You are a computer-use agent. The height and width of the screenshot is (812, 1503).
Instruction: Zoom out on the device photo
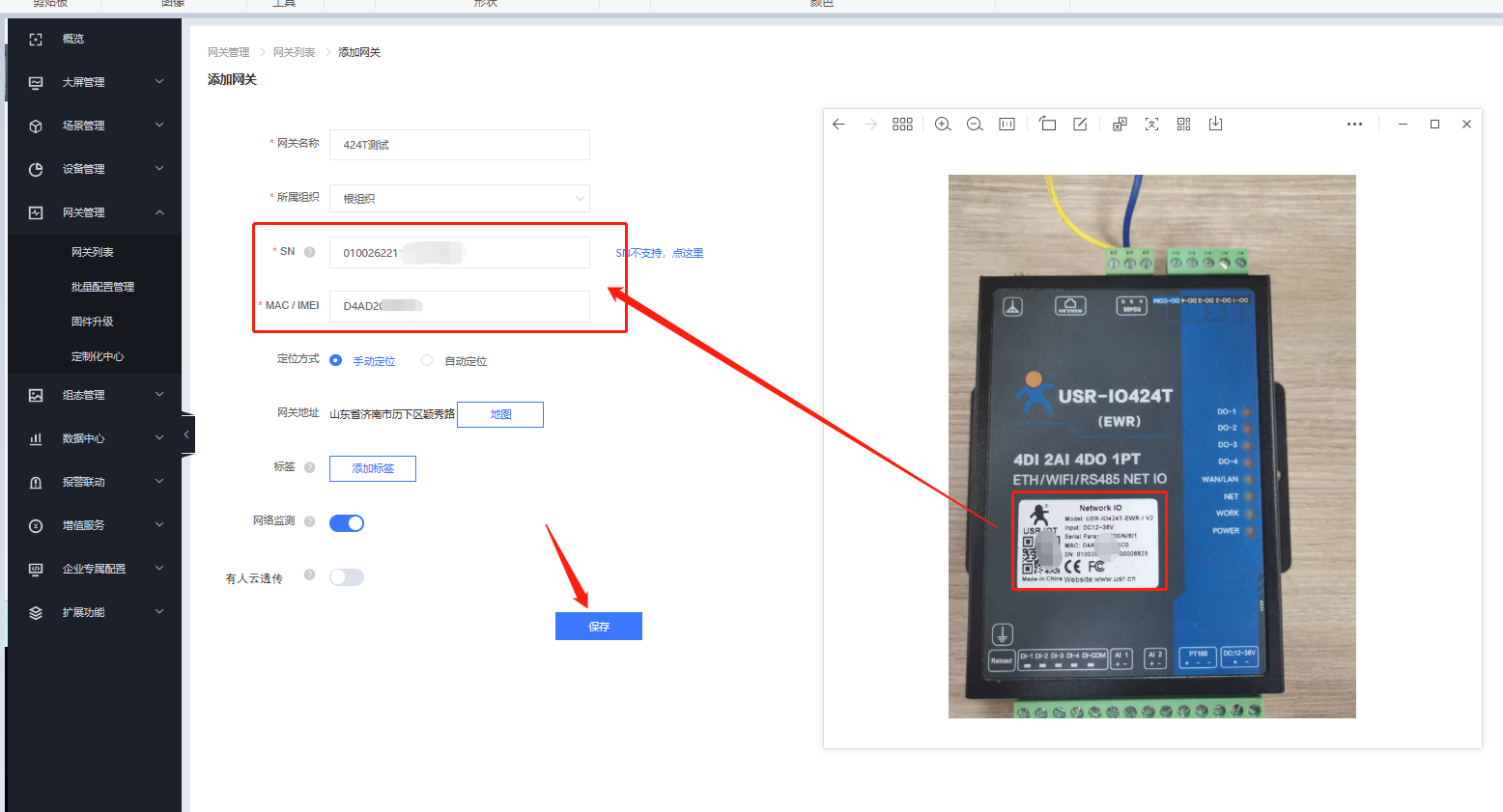[975, 125]
